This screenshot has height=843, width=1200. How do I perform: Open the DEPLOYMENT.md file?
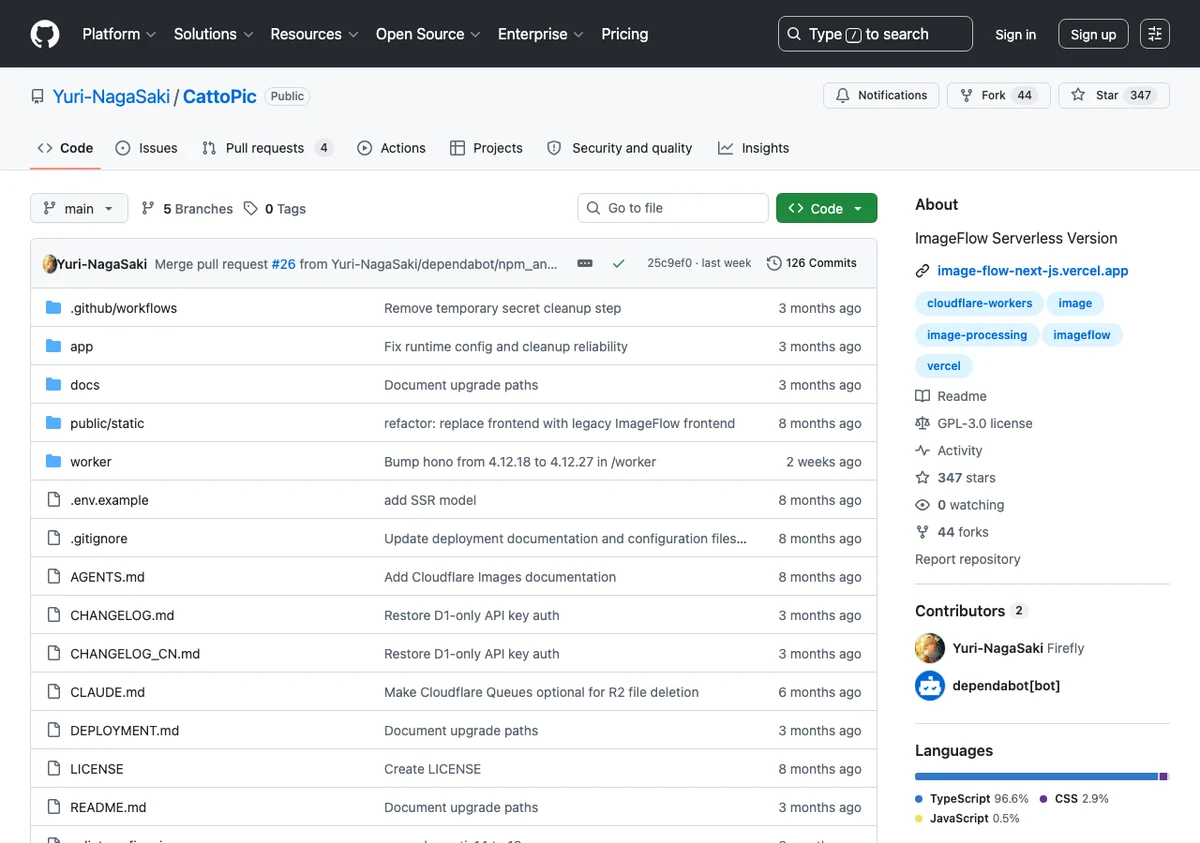click(x=125, y=731)
